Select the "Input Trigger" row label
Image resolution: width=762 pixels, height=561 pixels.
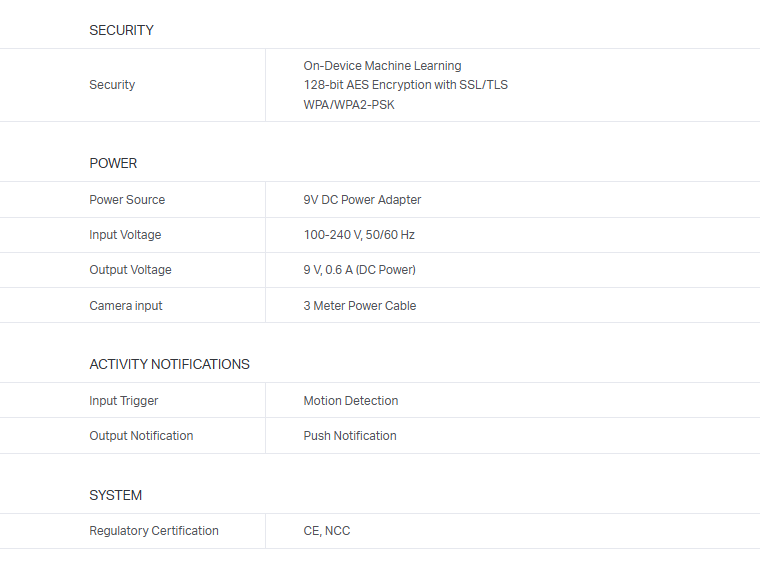[x=124, y=401]
